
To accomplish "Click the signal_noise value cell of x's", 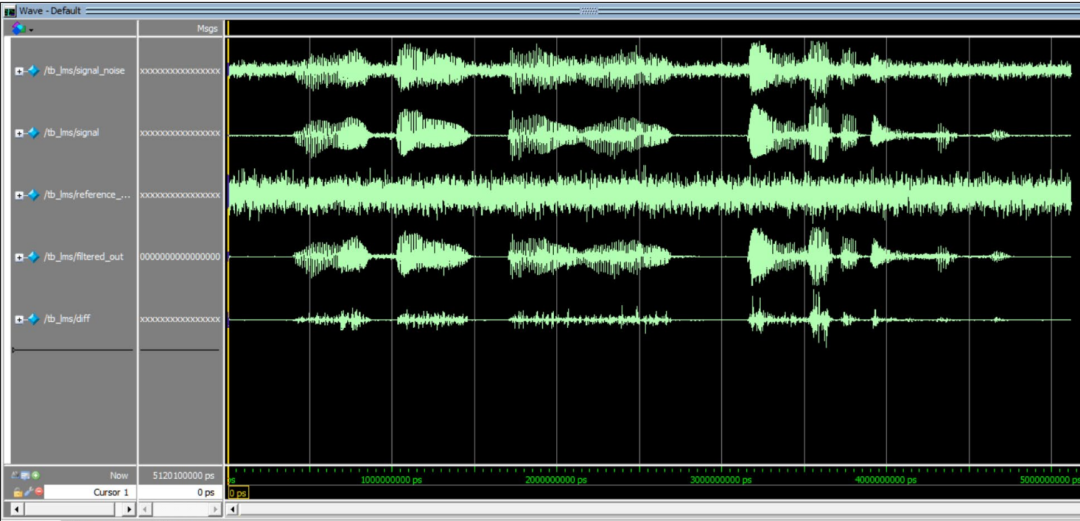I will point(180,71).
